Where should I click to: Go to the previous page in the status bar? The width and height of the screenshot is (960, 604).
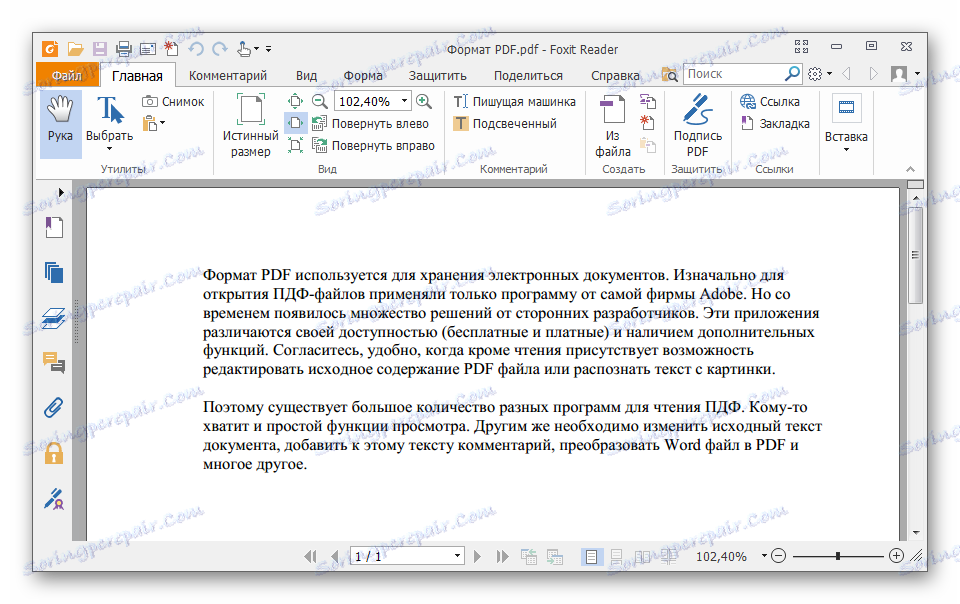(334, 556)
